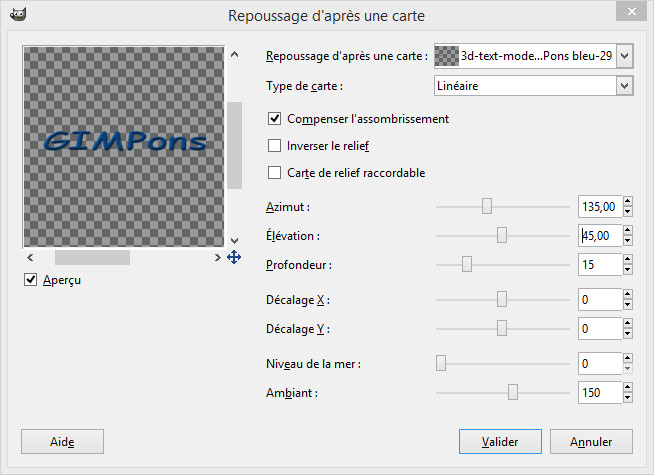Click the Élévation slider handle

click(502, 236)
